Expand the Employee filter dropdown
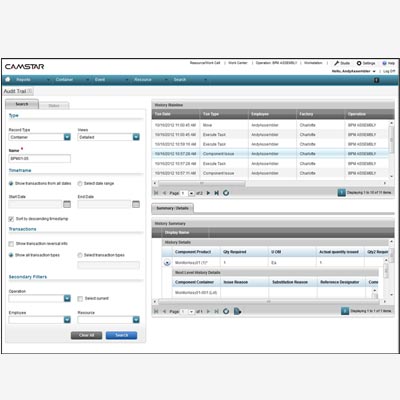This screenshot has height=400, width=400. click(67, 320)
